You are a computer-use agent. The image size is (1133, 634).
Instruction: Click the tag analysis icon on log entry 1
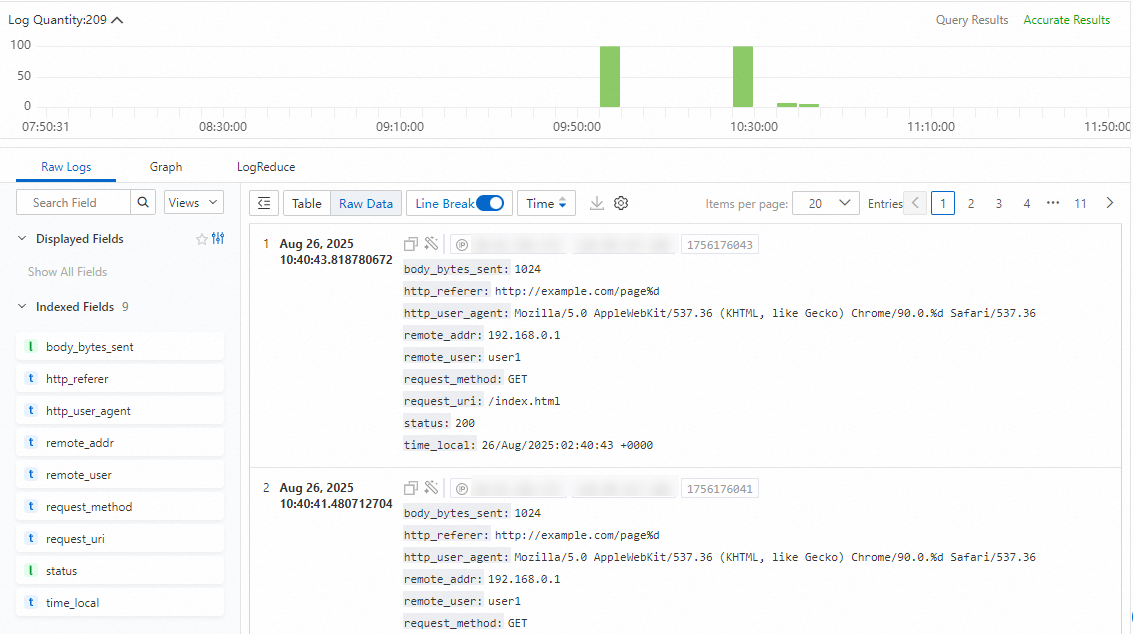[x=431, y=244]
